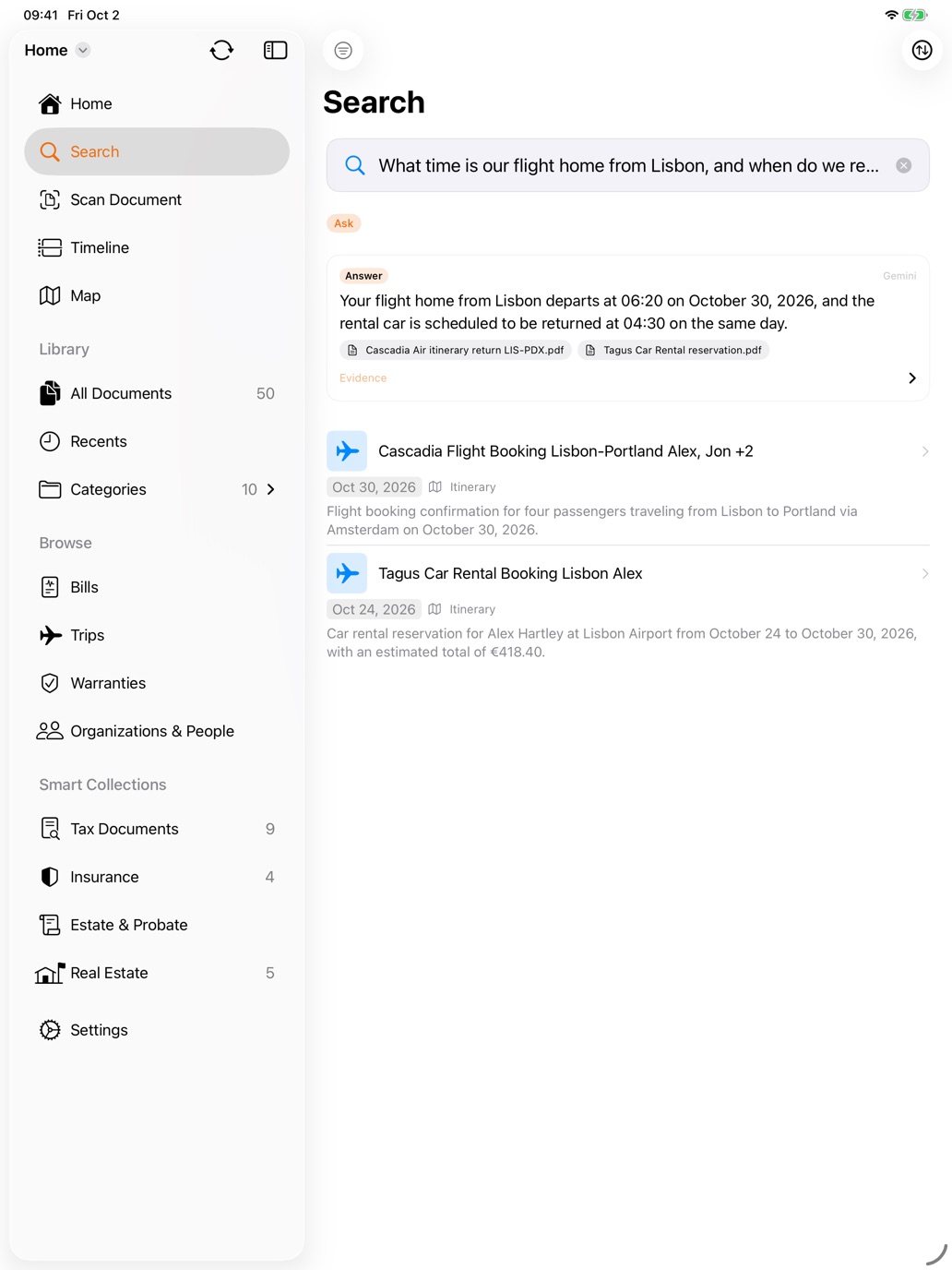952x1270 pixels.
Task: Open Tagus Car Rental reservation.pdf source
Action: coord(673,350)
